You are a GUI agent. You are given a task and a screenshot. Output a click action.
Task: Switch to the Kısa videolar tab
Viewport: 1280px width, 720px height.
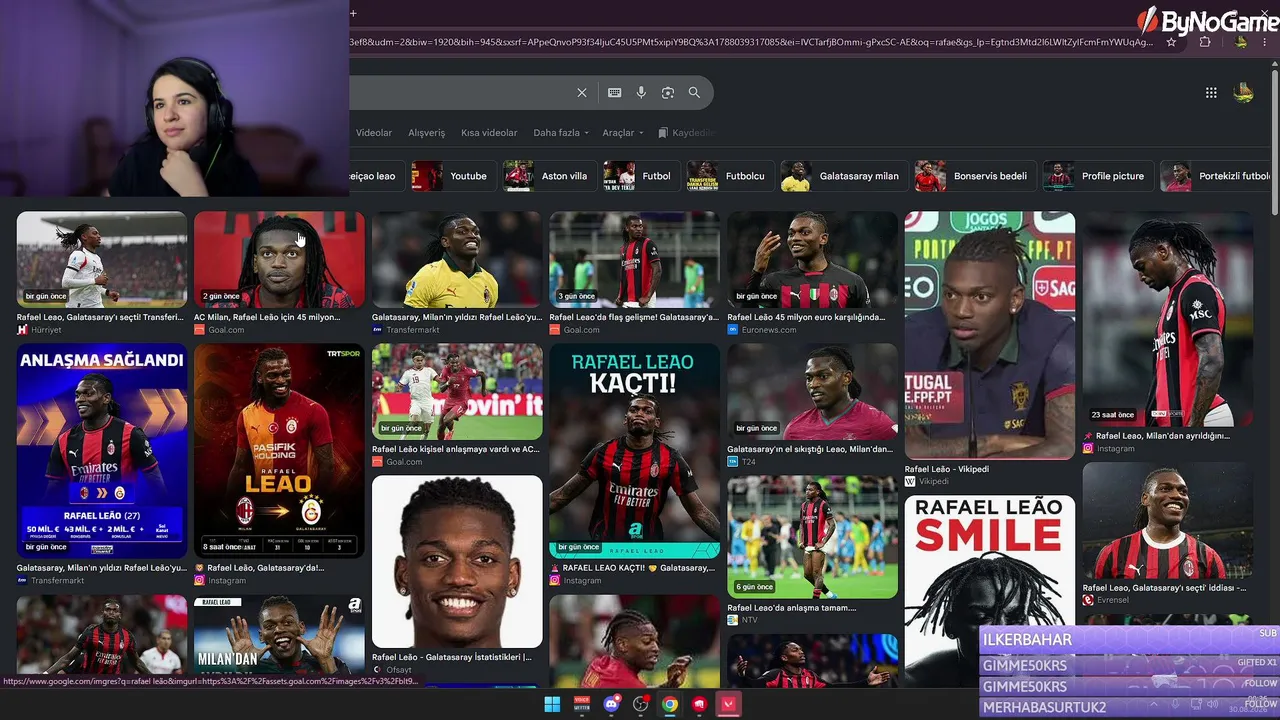[x=489, y=133]
